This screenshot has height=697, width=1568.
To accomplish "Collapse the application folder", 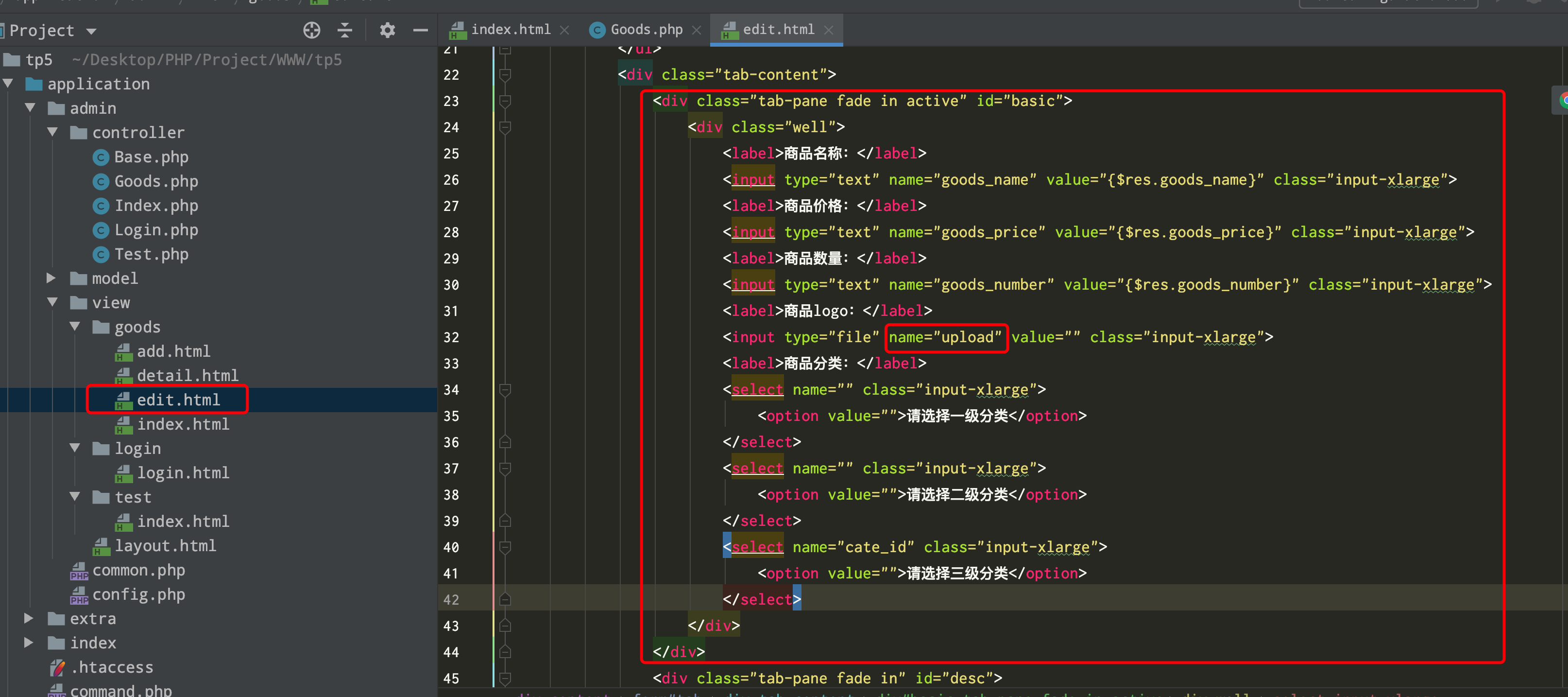I will (x=9, y=84).
